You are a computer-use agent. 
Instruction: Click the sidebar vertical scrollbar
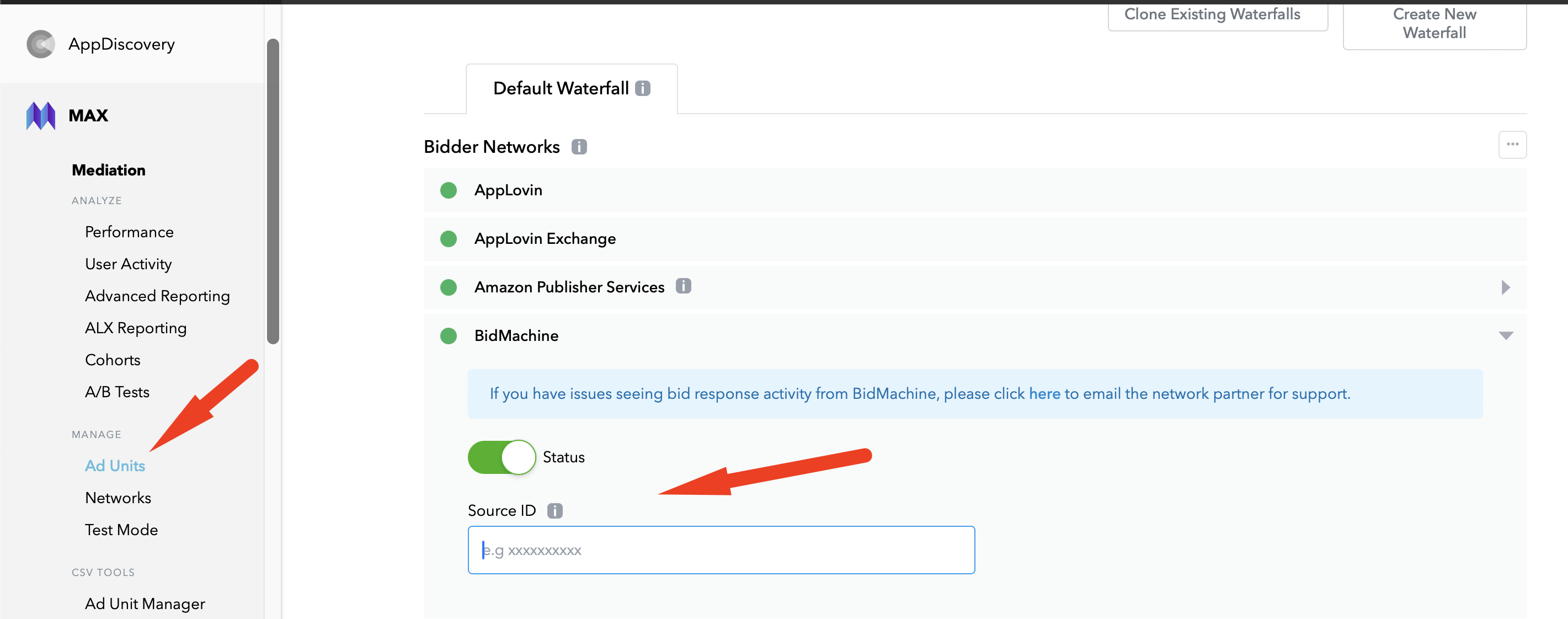273,191
